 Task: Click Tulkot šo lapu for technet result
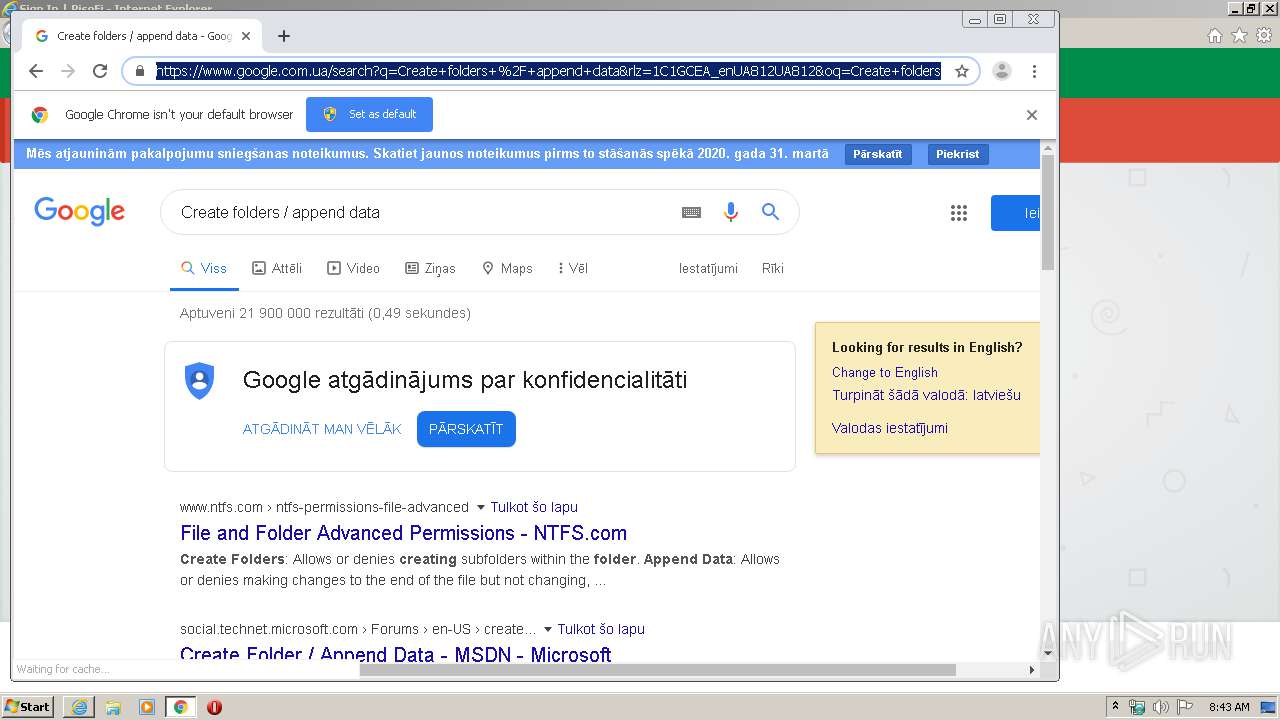click(x=601, y=629)
